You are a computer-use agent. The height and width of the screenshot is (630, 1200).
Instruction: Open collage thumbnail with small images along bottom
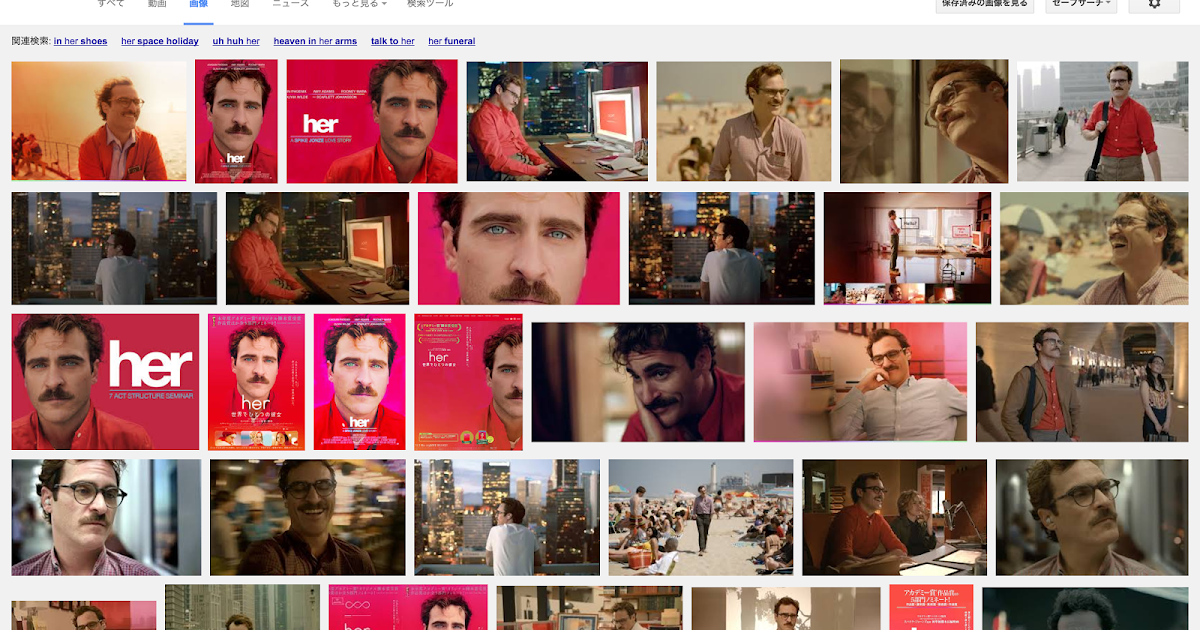click(907, 248)
